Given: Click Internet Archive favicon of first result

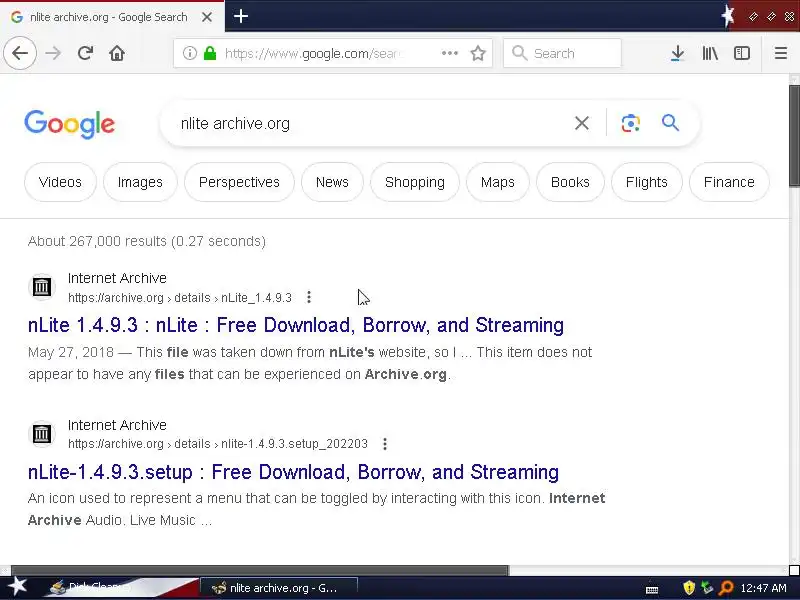Looking at the screenshot, I should [x=42, y=287].
